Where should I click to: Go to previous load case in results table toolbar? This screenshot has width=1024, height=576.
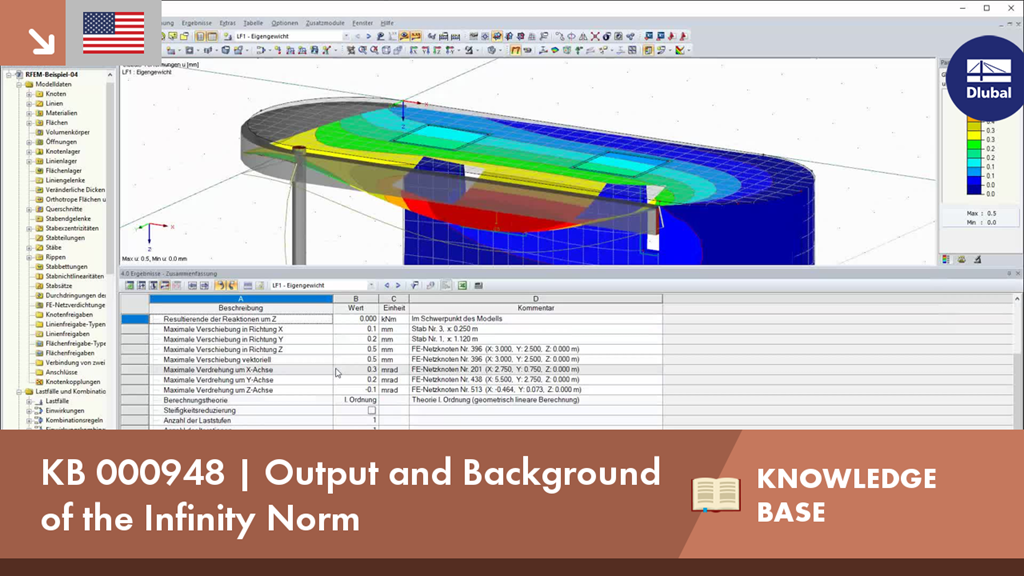pos(387,285)
